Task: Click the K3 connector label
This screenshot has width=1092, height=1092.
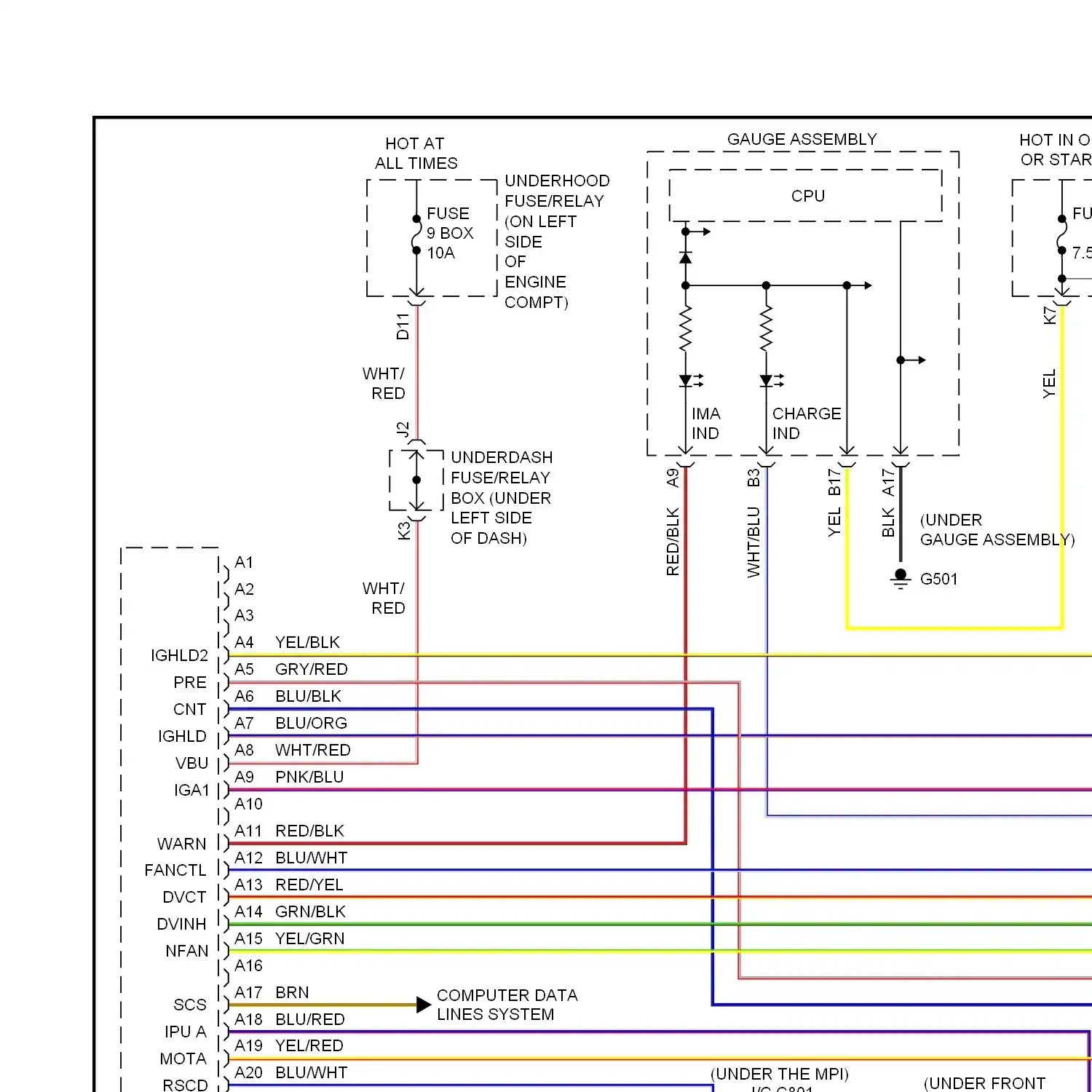Action: tap(404, 531)
